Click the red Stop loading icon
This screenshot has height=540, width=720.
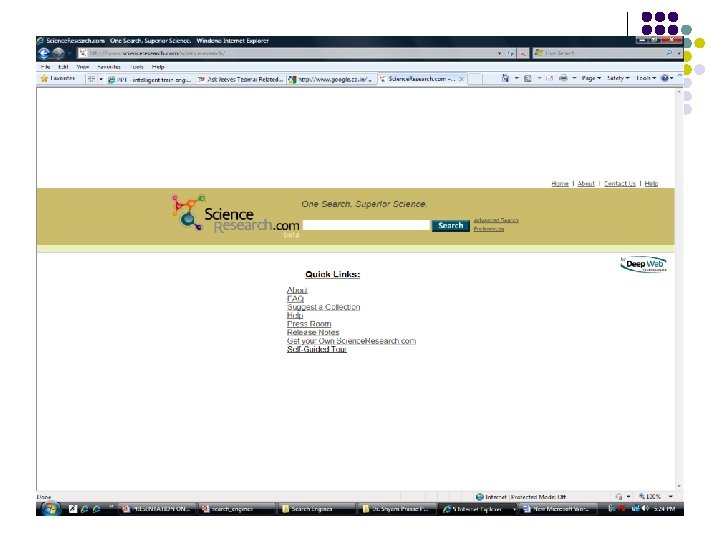pos(523,54)
